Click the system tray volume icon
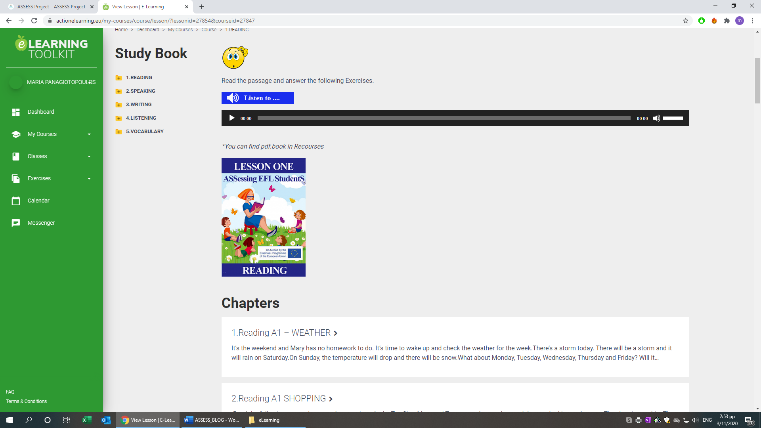The height and width of the screenshot is (428, 761). [695, 420]
